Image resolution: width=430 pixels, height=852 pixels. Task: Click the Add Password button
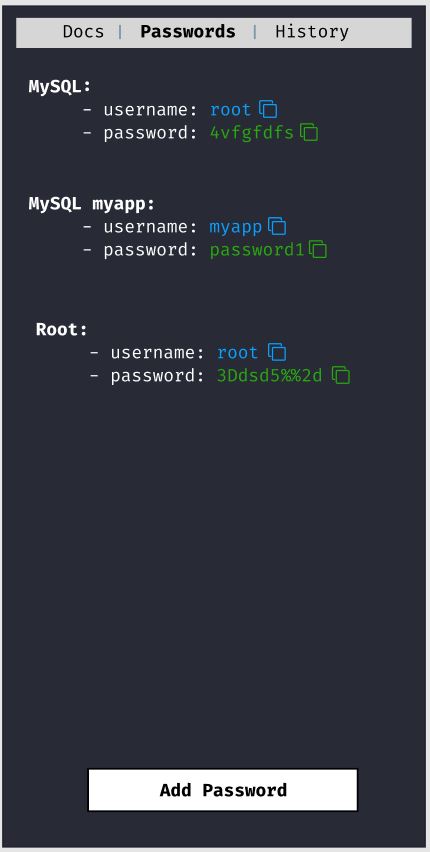(x=223, y=790)
